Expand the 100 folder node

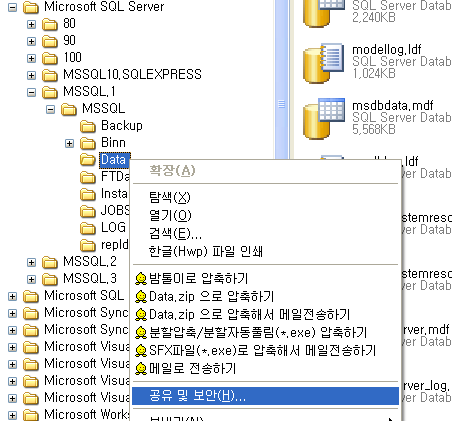point(31,58)
